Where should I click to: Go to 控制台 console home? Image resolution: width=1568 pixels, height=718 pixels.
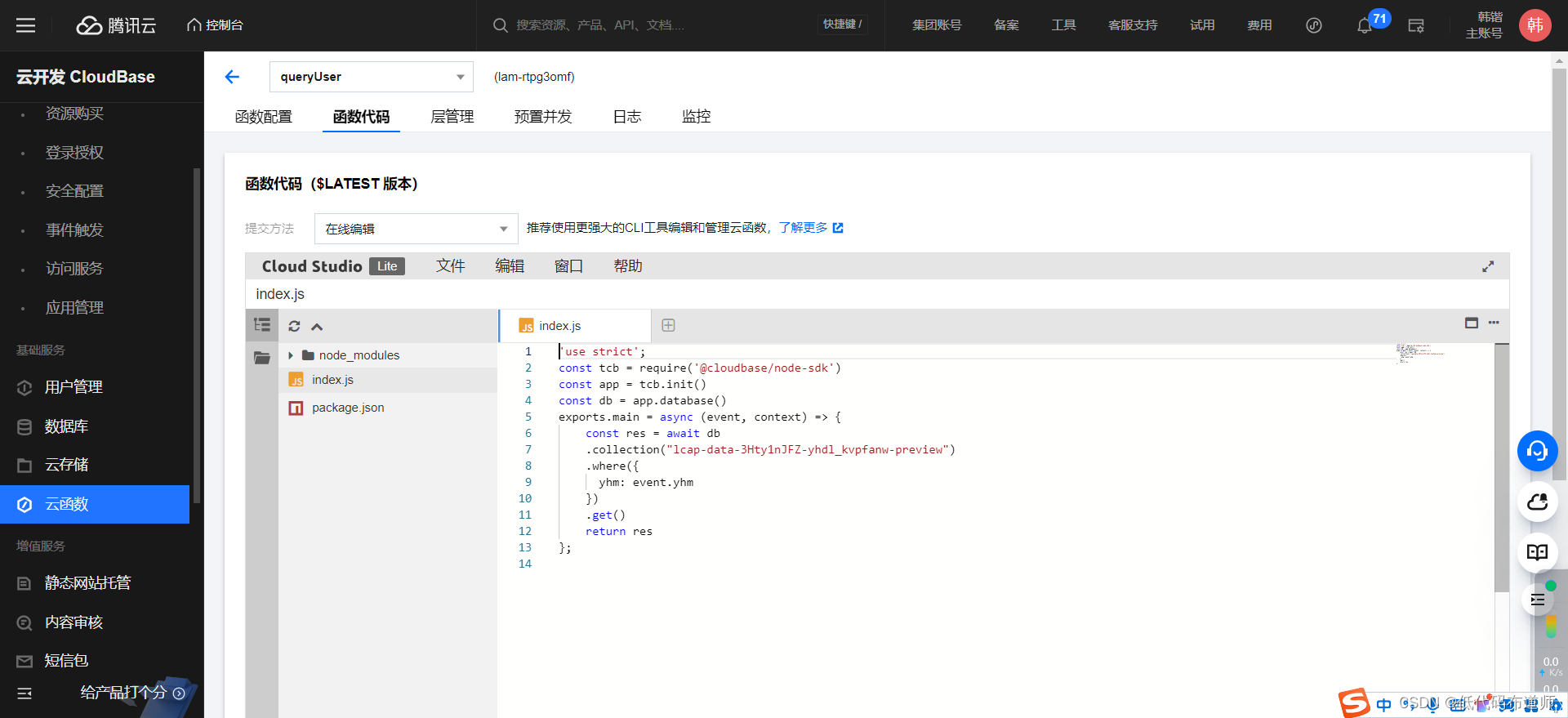[x=216, y=25]
